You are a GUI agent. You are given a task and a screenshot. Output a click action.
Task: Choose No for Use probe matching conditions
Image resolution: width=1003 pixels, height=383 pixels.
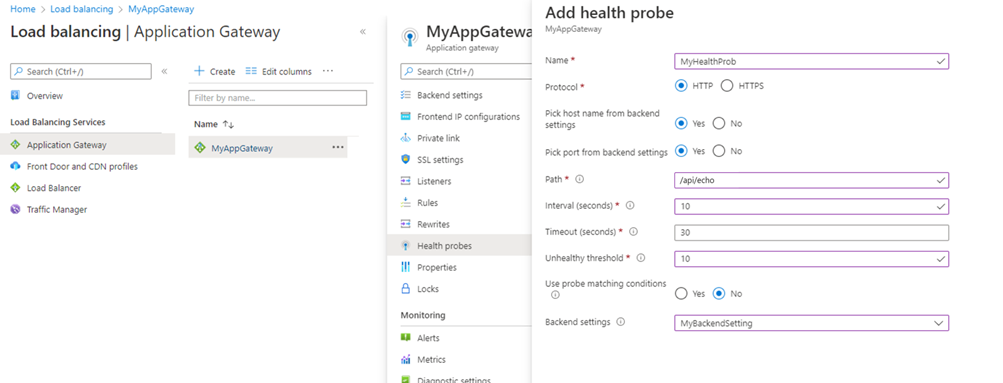[719, 293]
